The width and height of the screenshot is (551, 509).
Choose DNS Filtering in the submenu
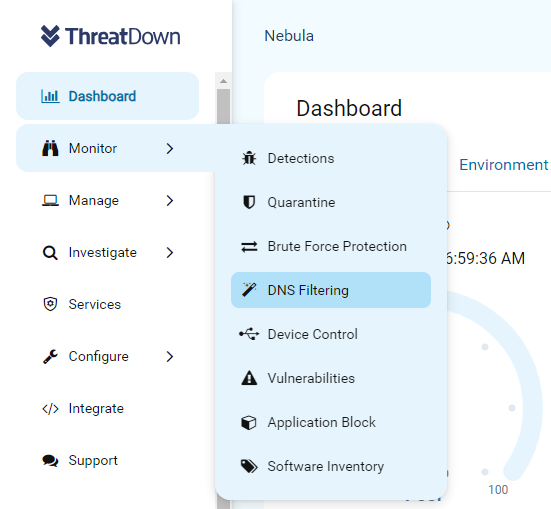[331, 290]
